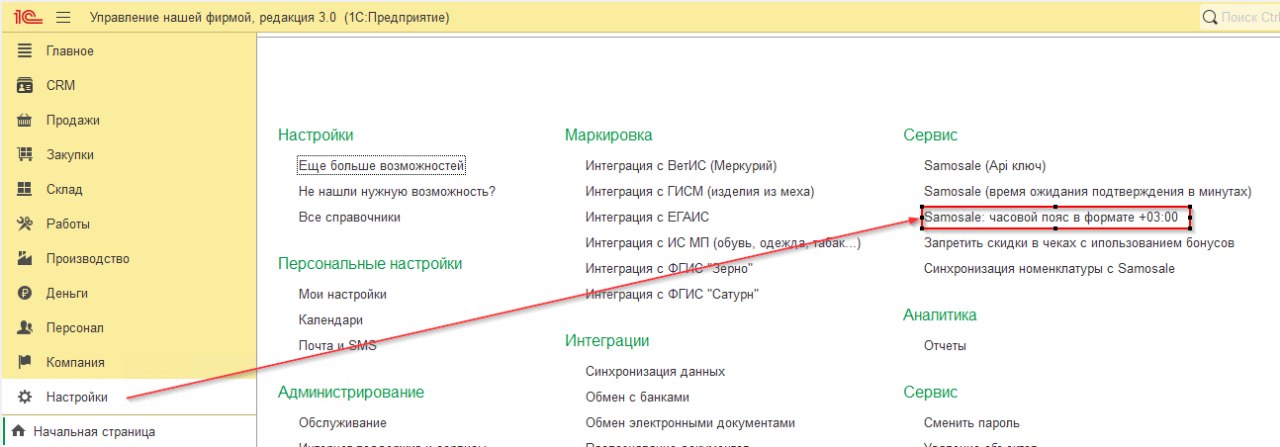
Task: Open Почта и SMS link
Action: click(337, 345)
